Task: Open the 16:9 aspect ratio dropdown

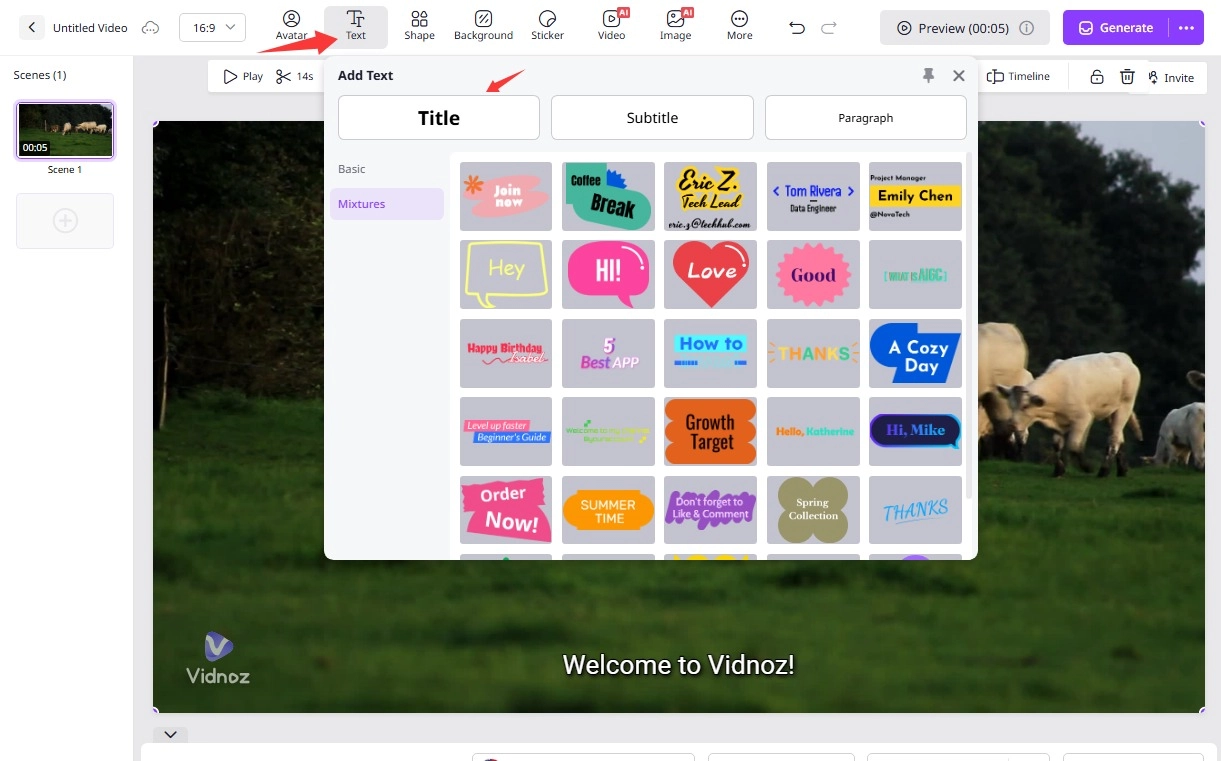Action: click(212, 28)
